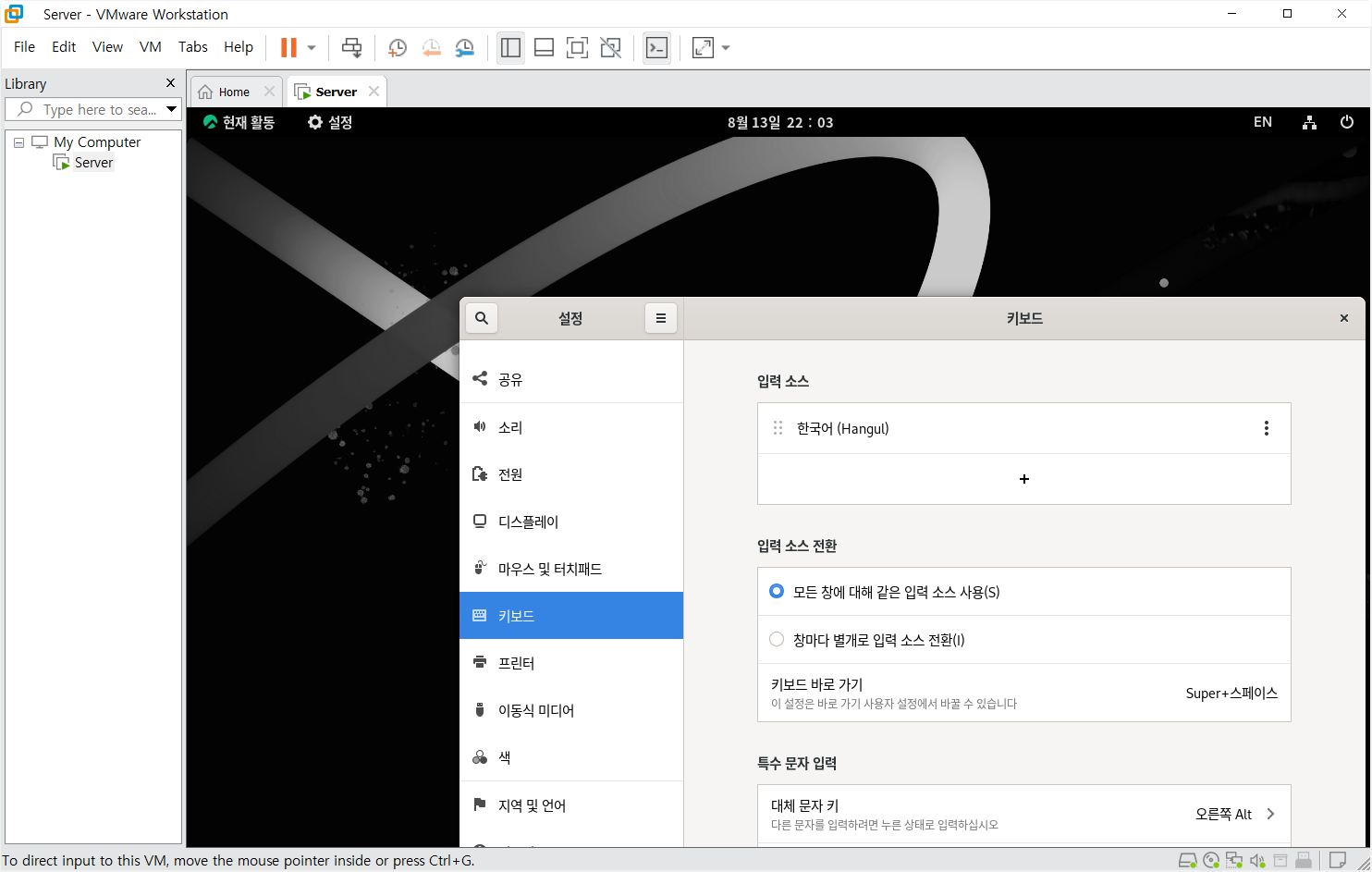Screen dimensions: 1372x872
Task: Open the 프린터 settings panel
Action: [571, 663]
